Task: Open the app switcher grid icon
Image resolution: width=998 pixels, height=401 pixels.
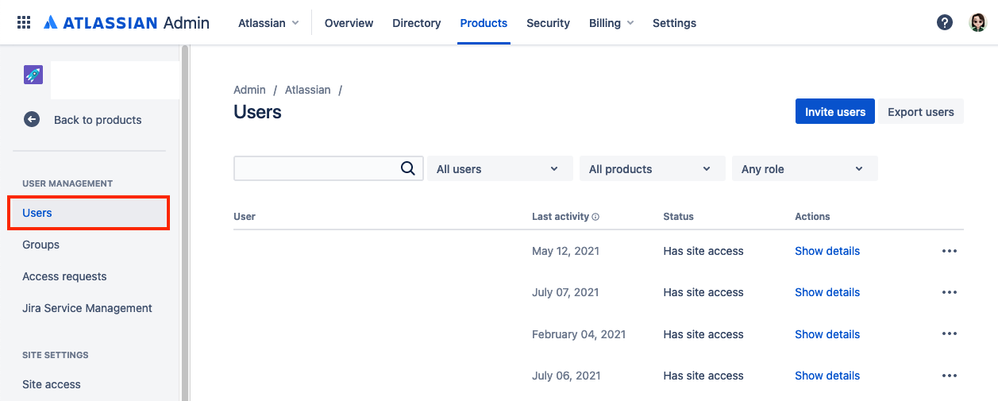Action: [24, 23]
